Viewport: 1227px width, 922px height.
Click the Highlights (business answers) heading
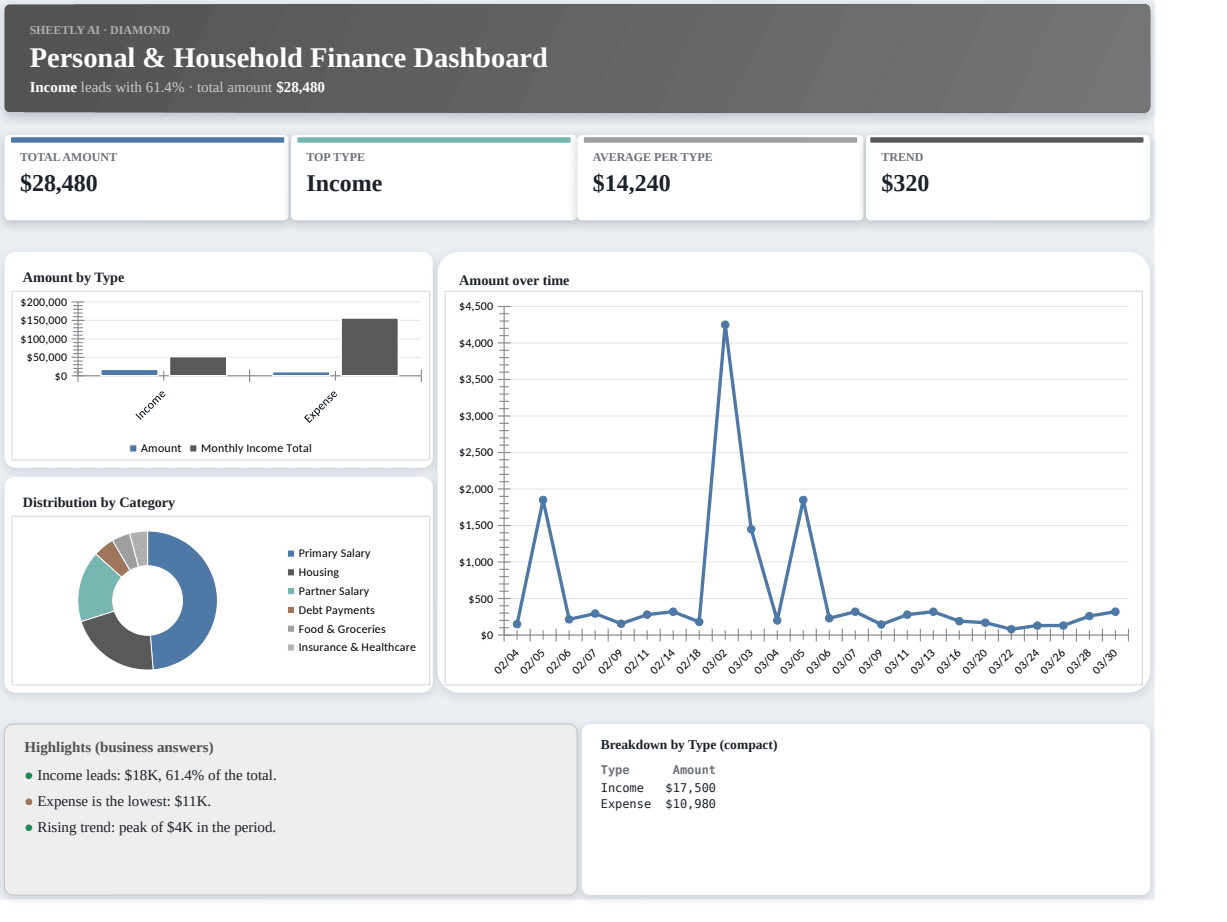[119, 747]
